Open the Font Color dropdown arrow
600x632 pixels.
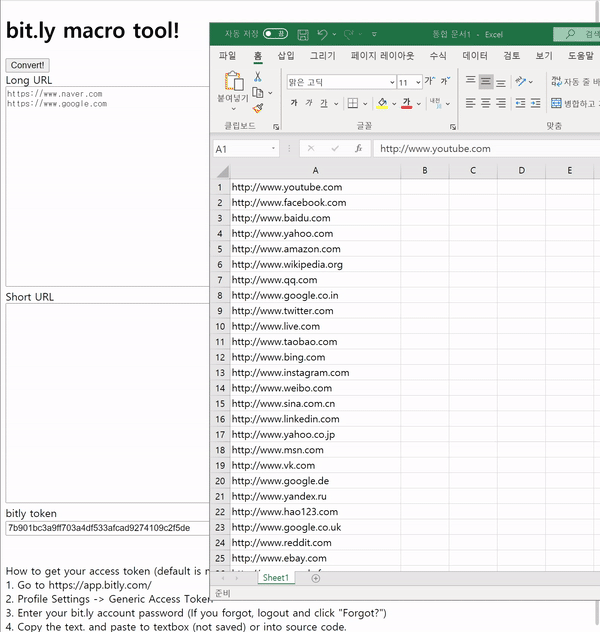(419, 104)
